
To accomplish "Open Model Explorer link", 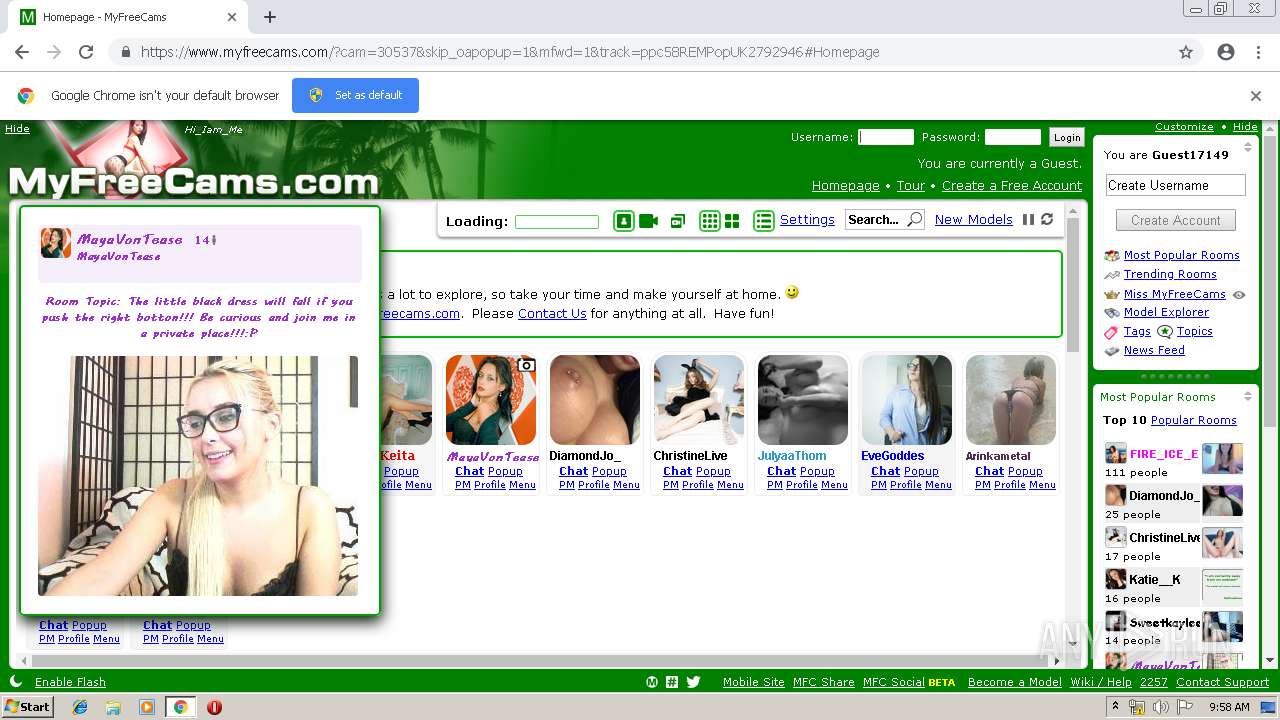I will 1166,312.
